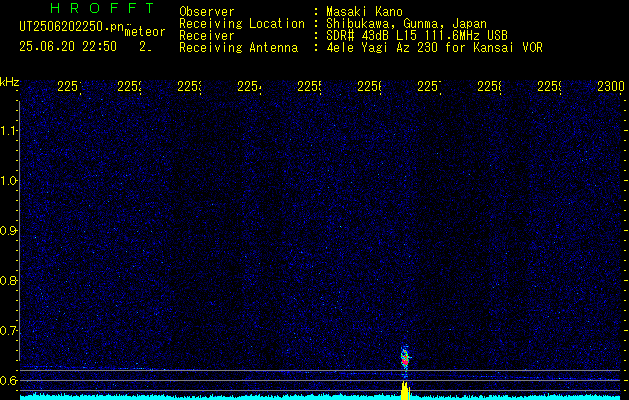Click the red-green meteor echo in the spectrogram
This screenshot has width=629, height=400.
pyautogui.click(x=405, y=357)
